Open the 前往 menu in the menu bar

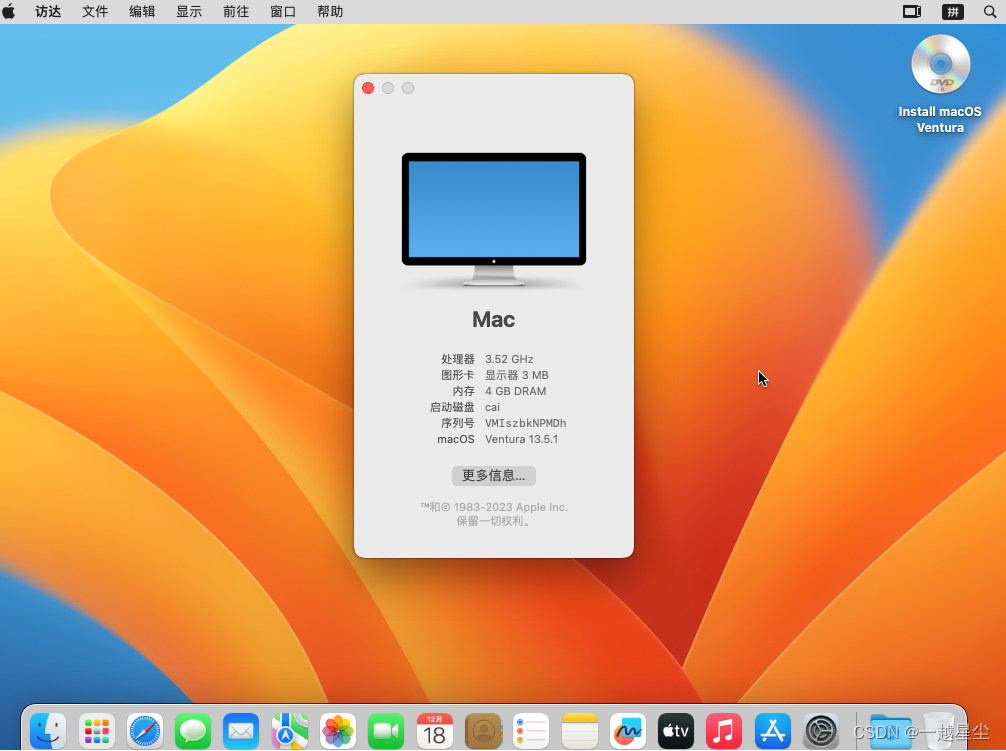[x=235, y=11]
